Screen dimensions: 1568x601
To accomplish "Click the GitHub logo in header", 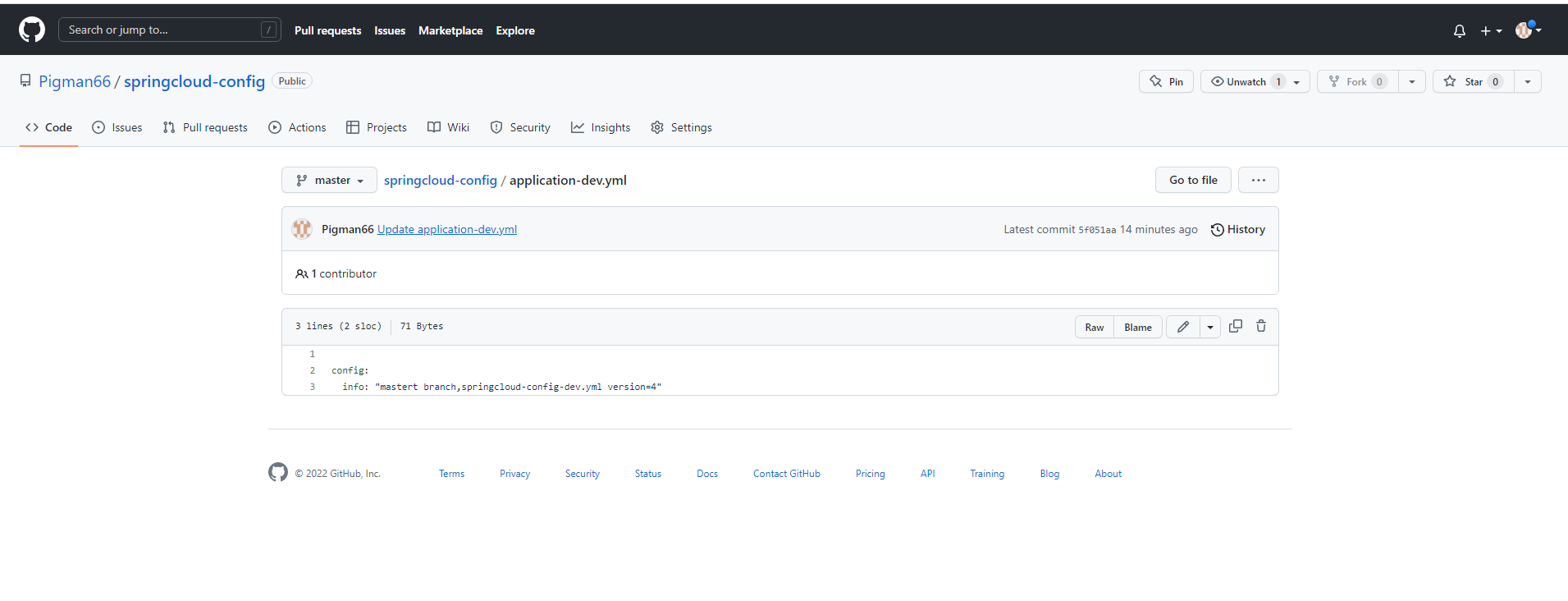I will [x=32, y=30].
